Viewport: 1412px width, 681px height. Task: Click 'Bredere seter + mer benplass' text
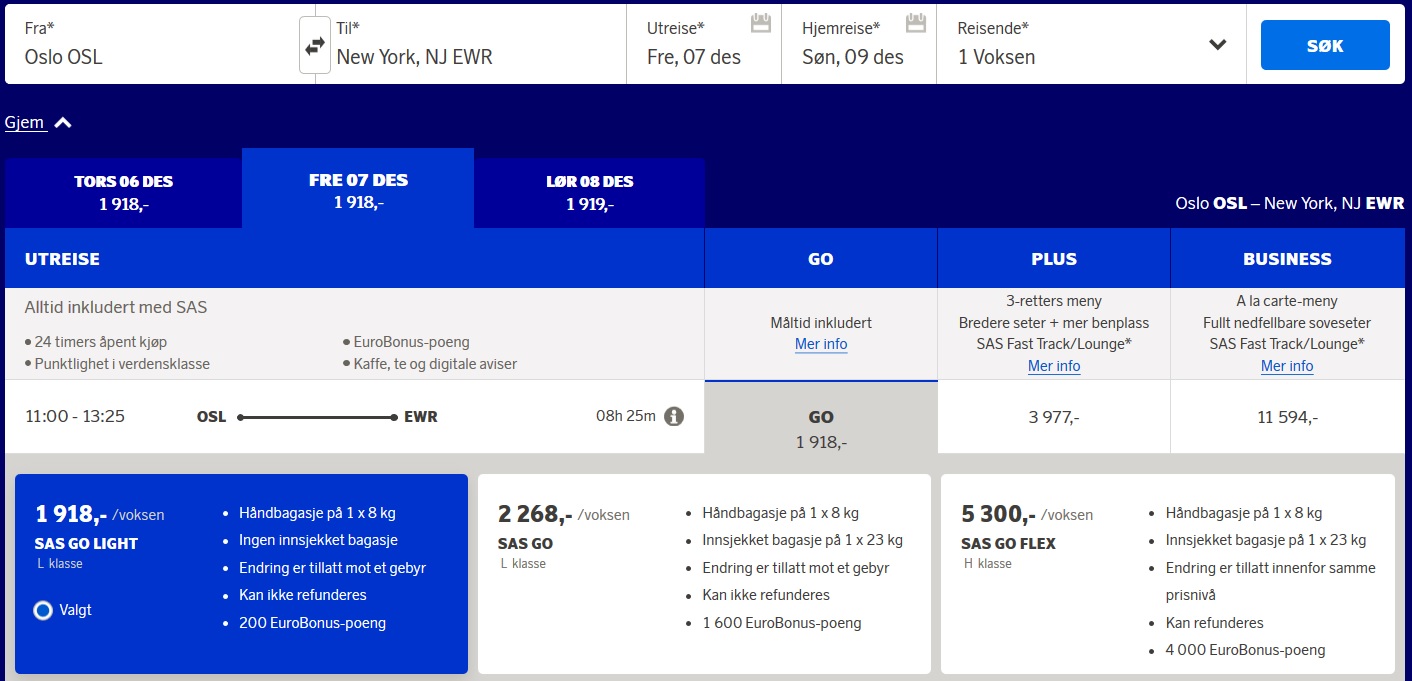[1054, 323]
